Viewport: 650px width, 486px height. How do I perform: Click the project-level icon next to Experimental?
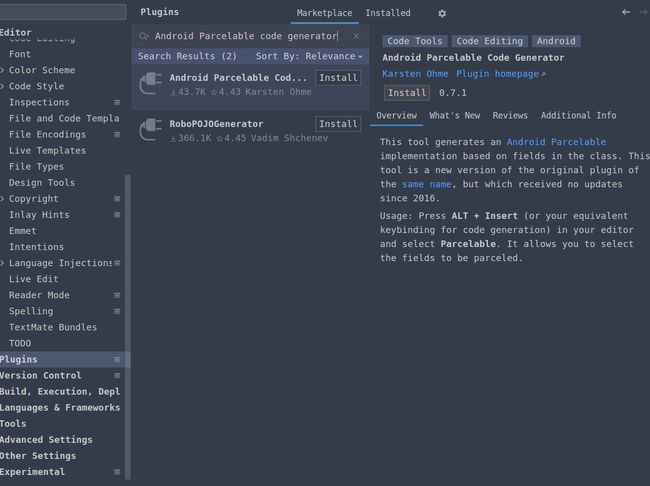117,471
